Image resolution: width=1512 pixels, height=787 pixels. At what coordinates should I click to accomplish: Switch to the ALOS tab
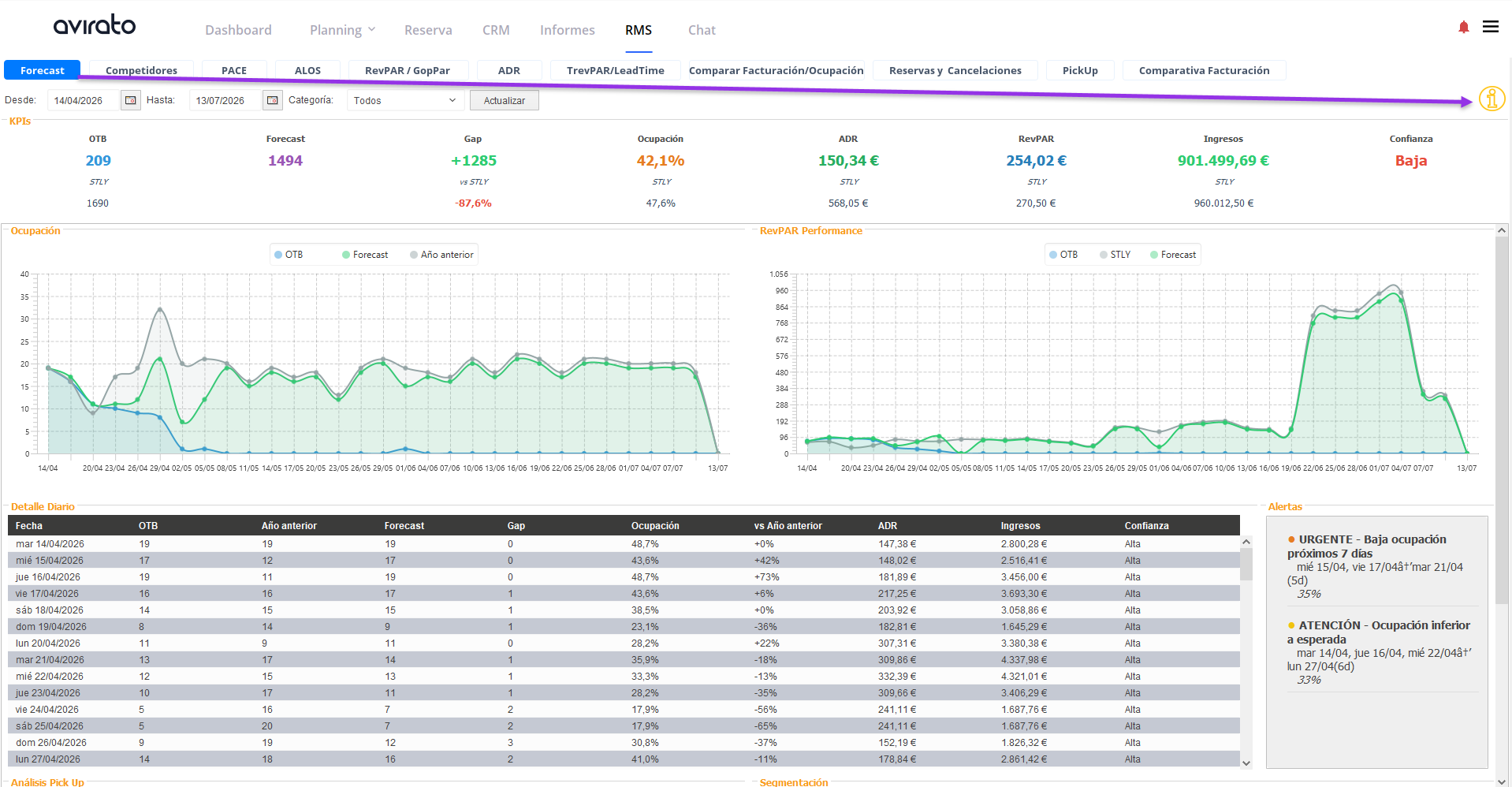(307, 70)
